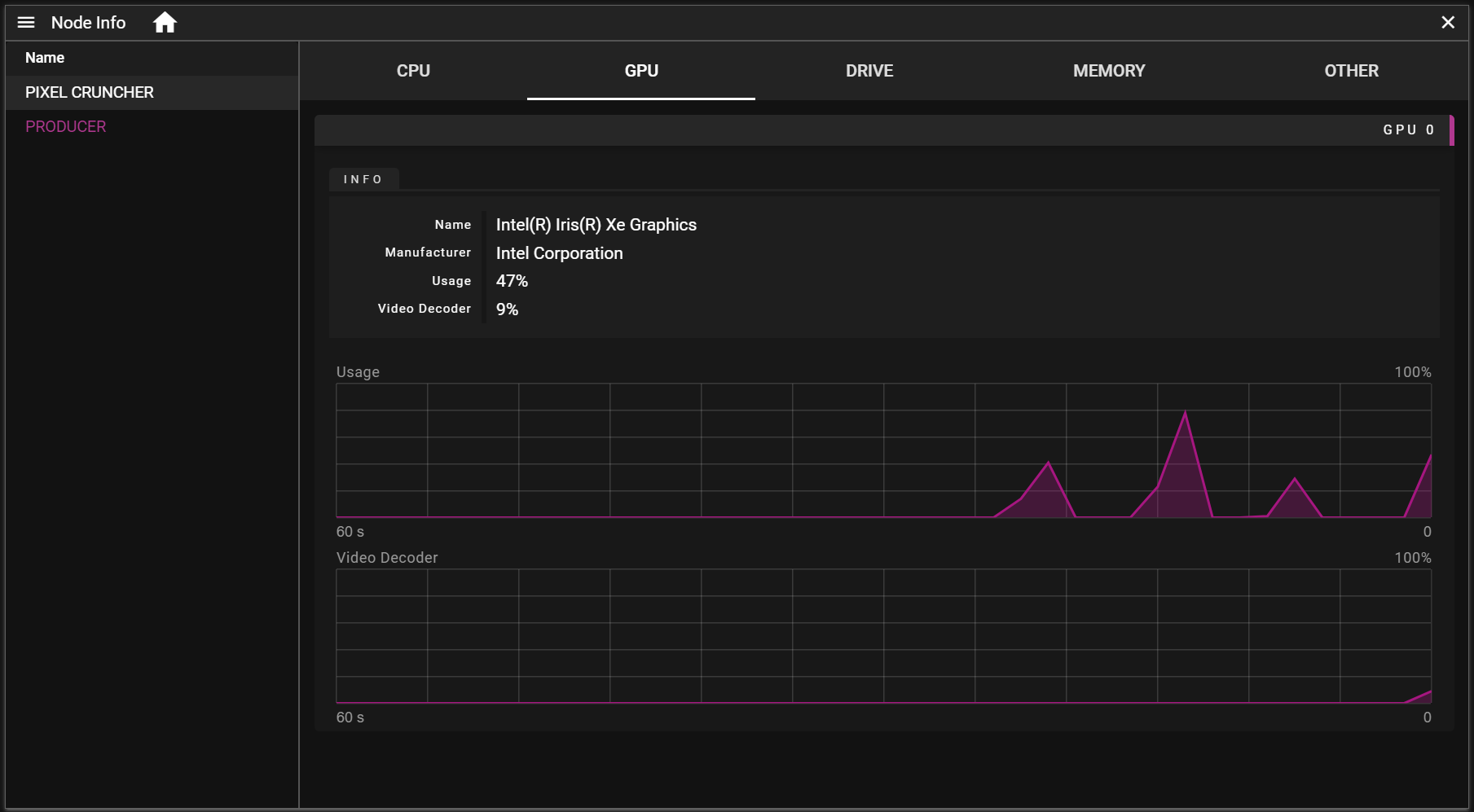Select the PRODUCER node

(152, 127)
